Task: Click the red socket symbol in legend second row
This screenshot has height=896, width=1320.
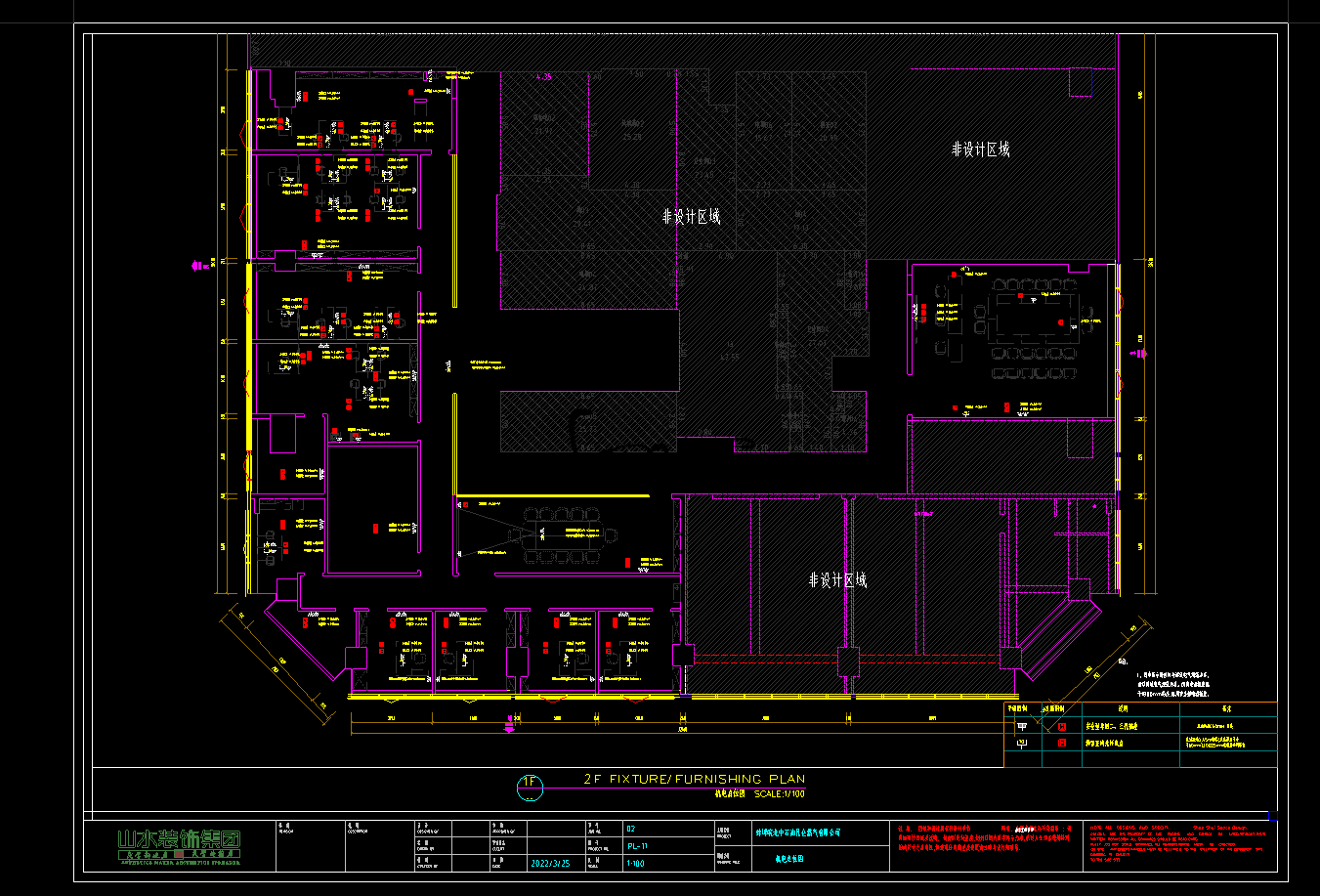Action: tap(1062, 743)
